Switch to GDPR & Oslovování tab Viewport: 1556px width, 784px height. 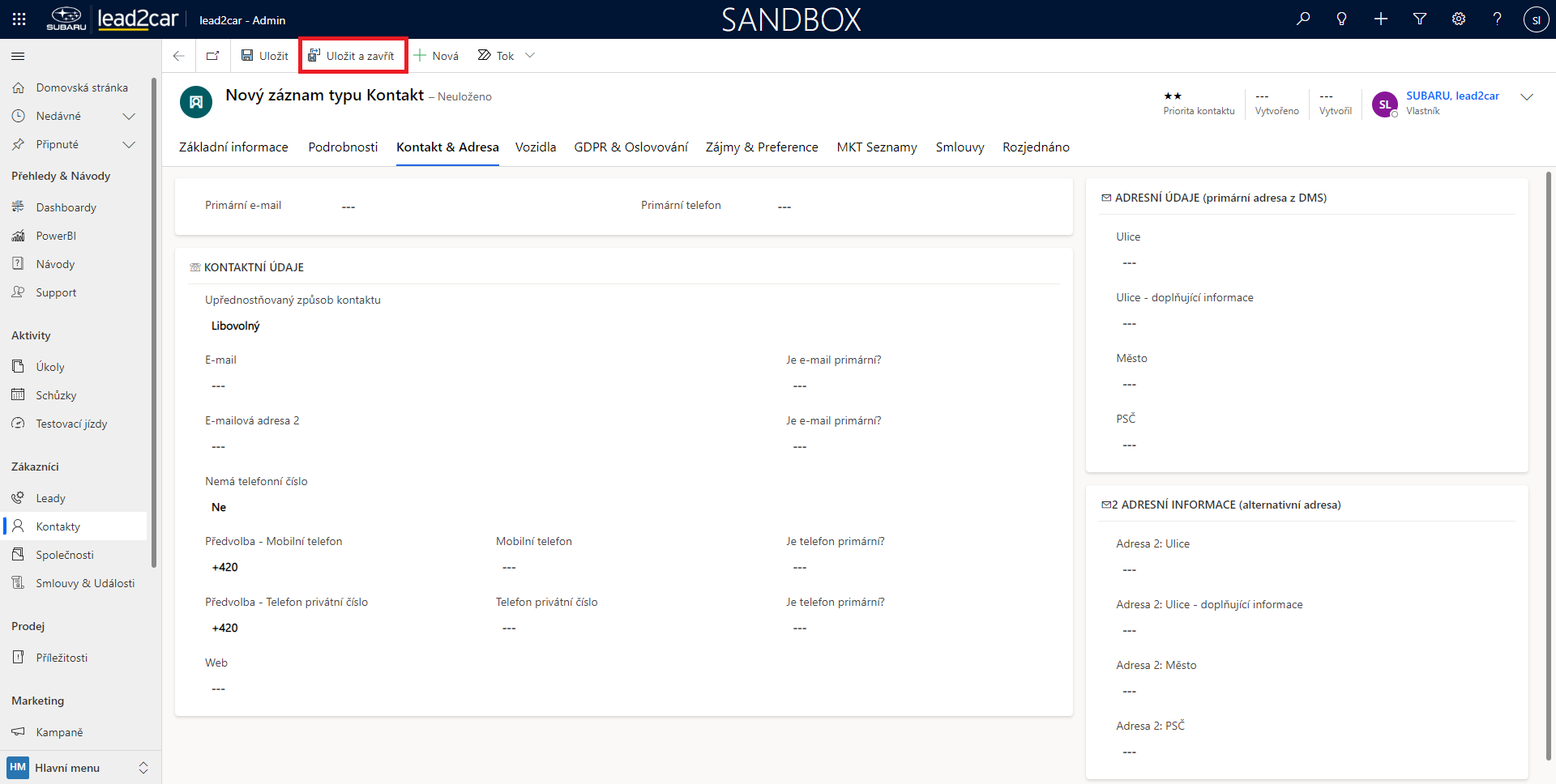click(631, 147)
